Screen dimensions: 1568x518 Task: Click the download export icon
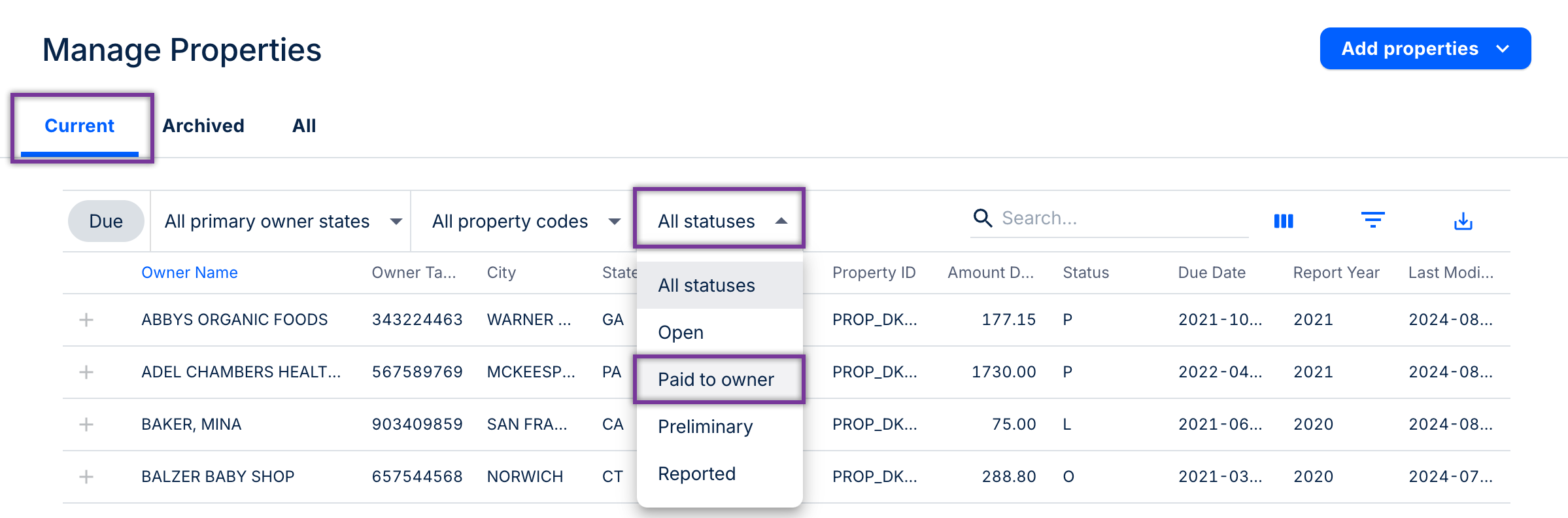click(x=1463, y=221)
